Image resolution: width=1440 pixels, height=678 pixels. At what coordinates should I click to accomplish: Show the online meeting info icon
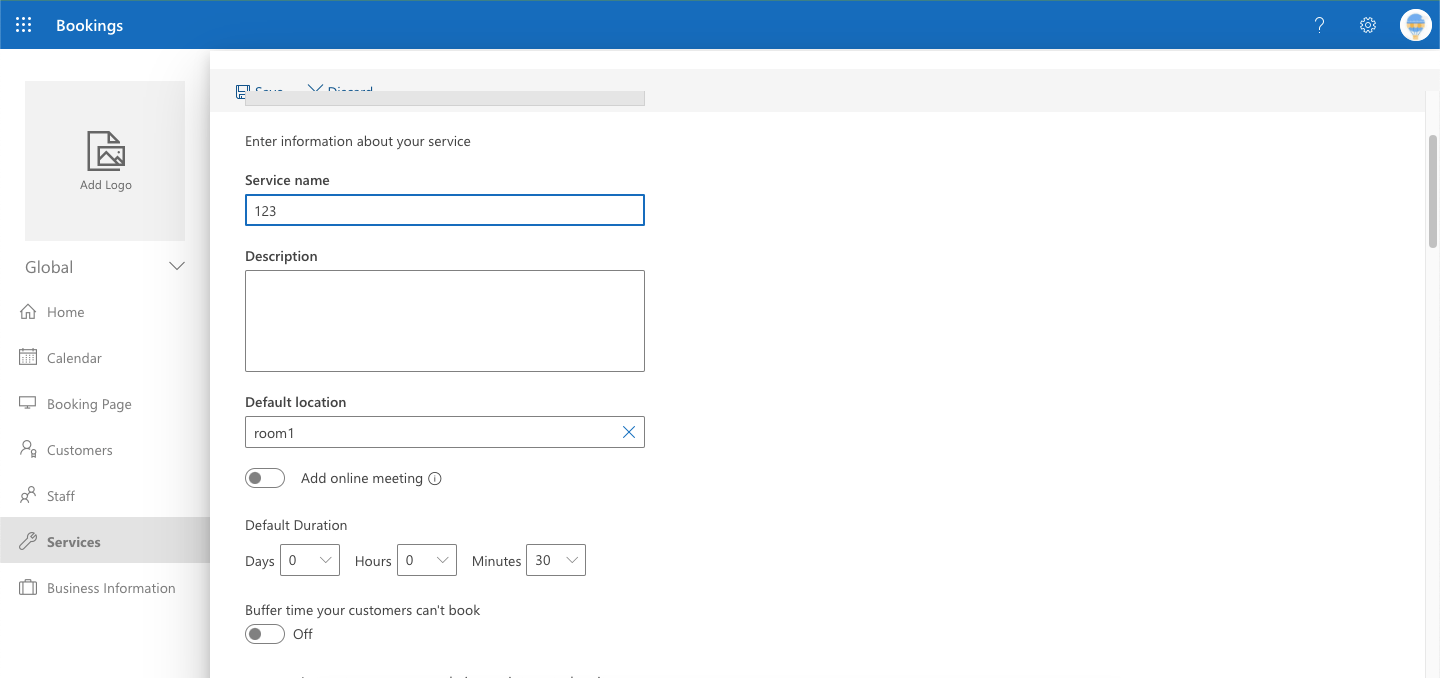[x=435, y=479]
